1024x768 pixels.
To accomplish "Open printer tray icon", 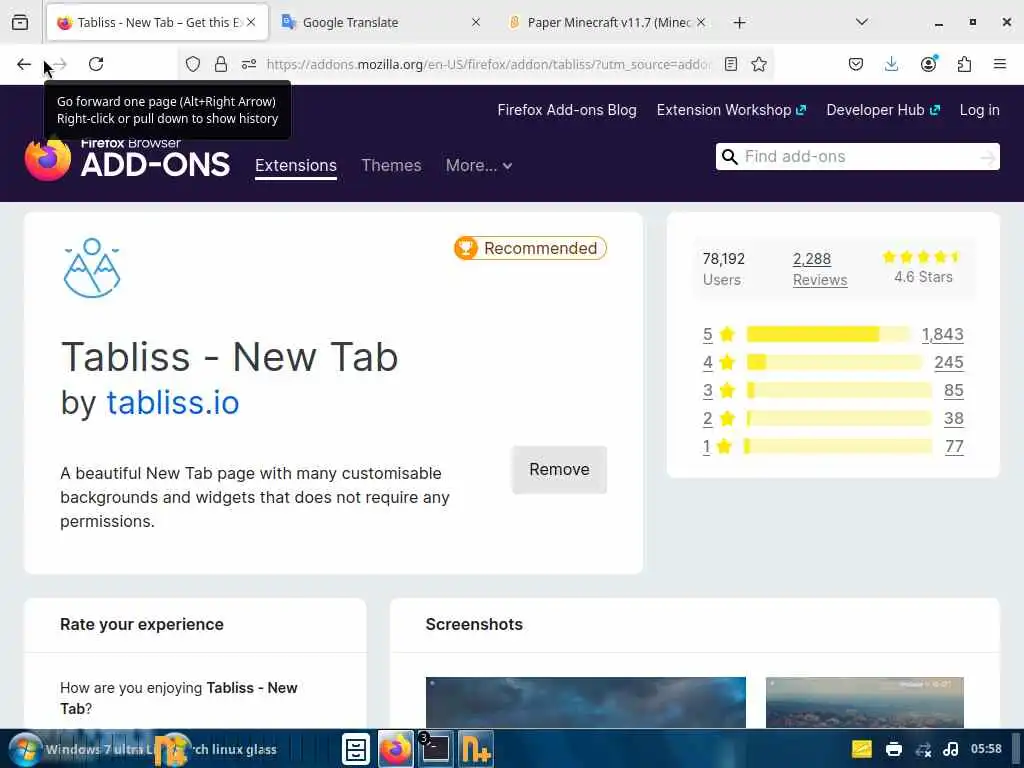I will point(893,749).
